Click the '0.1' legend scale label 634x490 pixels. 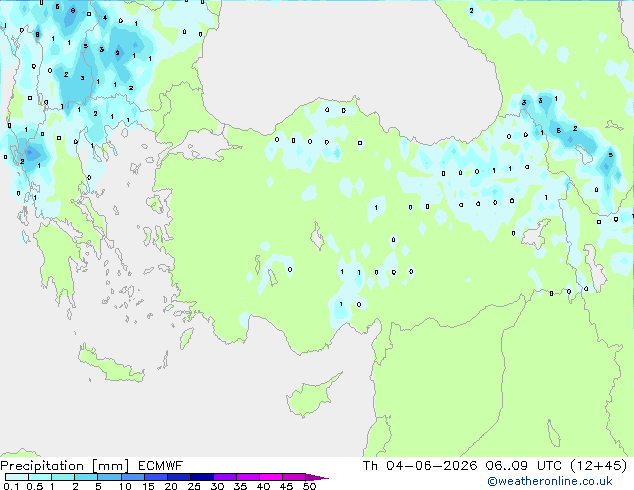coord(11,486)
